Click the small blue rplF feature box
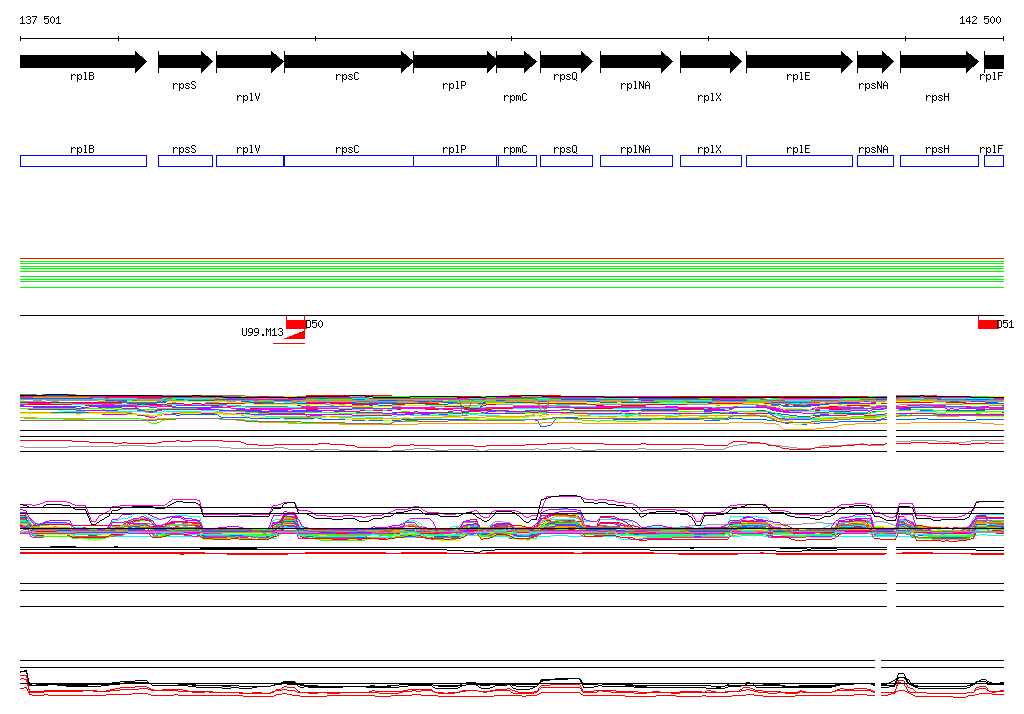 coord(994,161)
